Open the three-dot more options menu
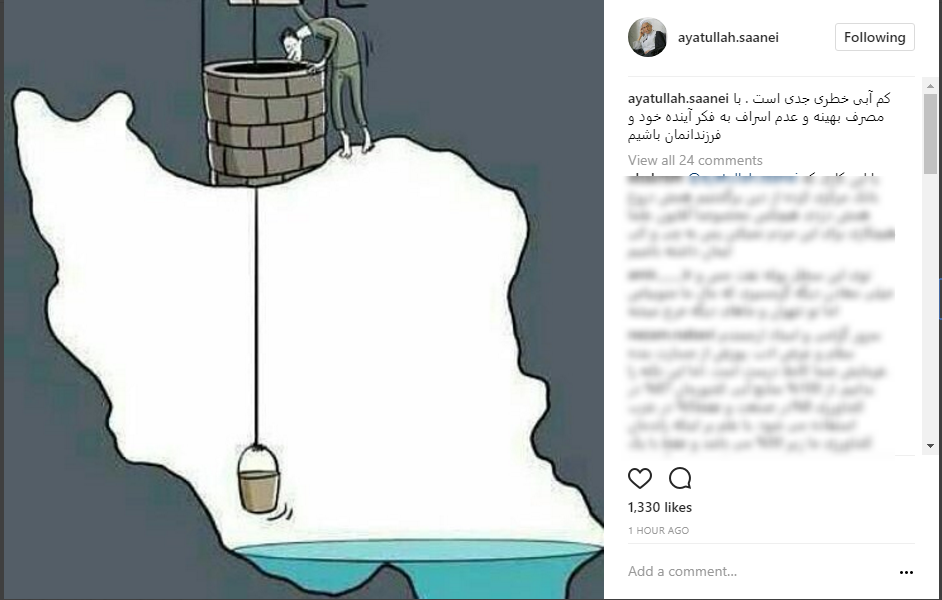 click(906, 572)
